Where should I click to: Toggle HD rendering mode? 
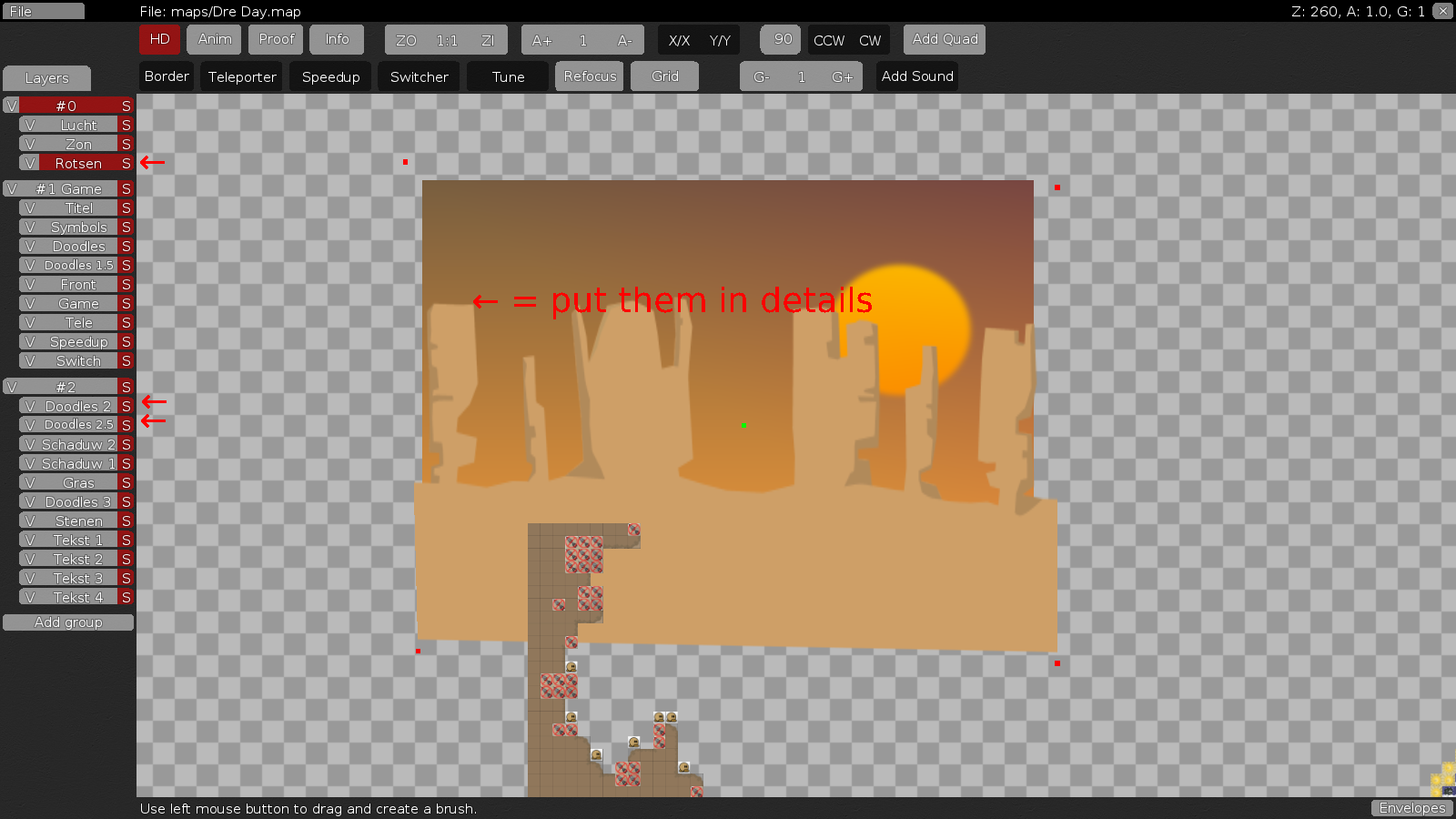pos(159,39)
